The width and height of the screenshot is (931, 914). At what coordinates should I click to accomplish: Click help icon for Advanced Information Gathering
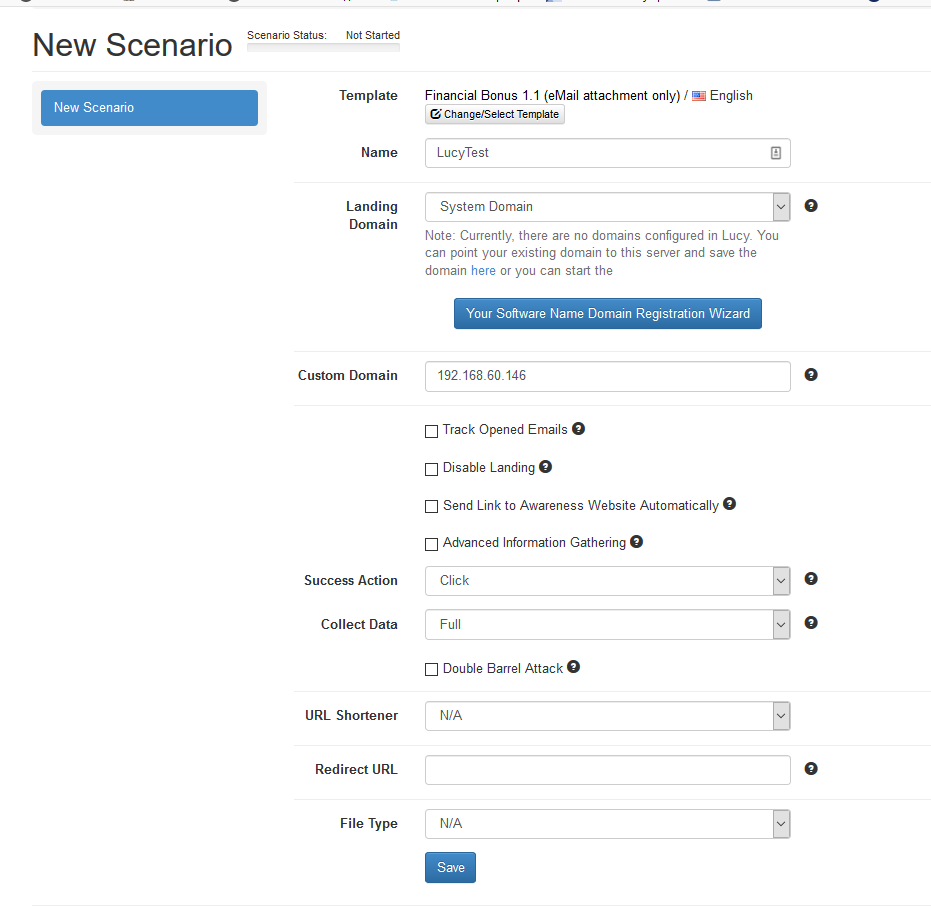point(636,542)
